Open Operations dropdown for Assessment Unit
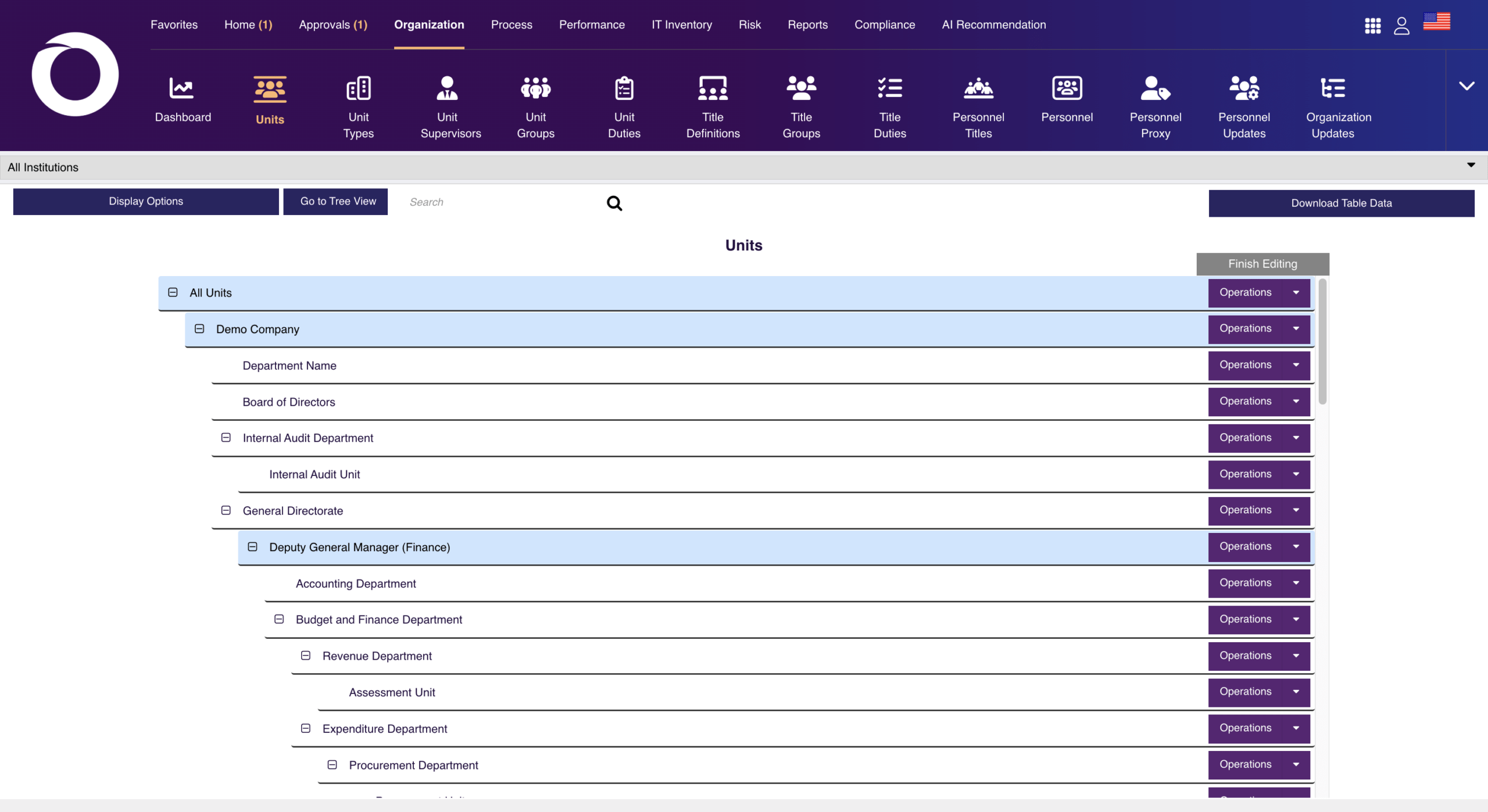This screenshot has width=1488, height=812. click(1259, 692)
